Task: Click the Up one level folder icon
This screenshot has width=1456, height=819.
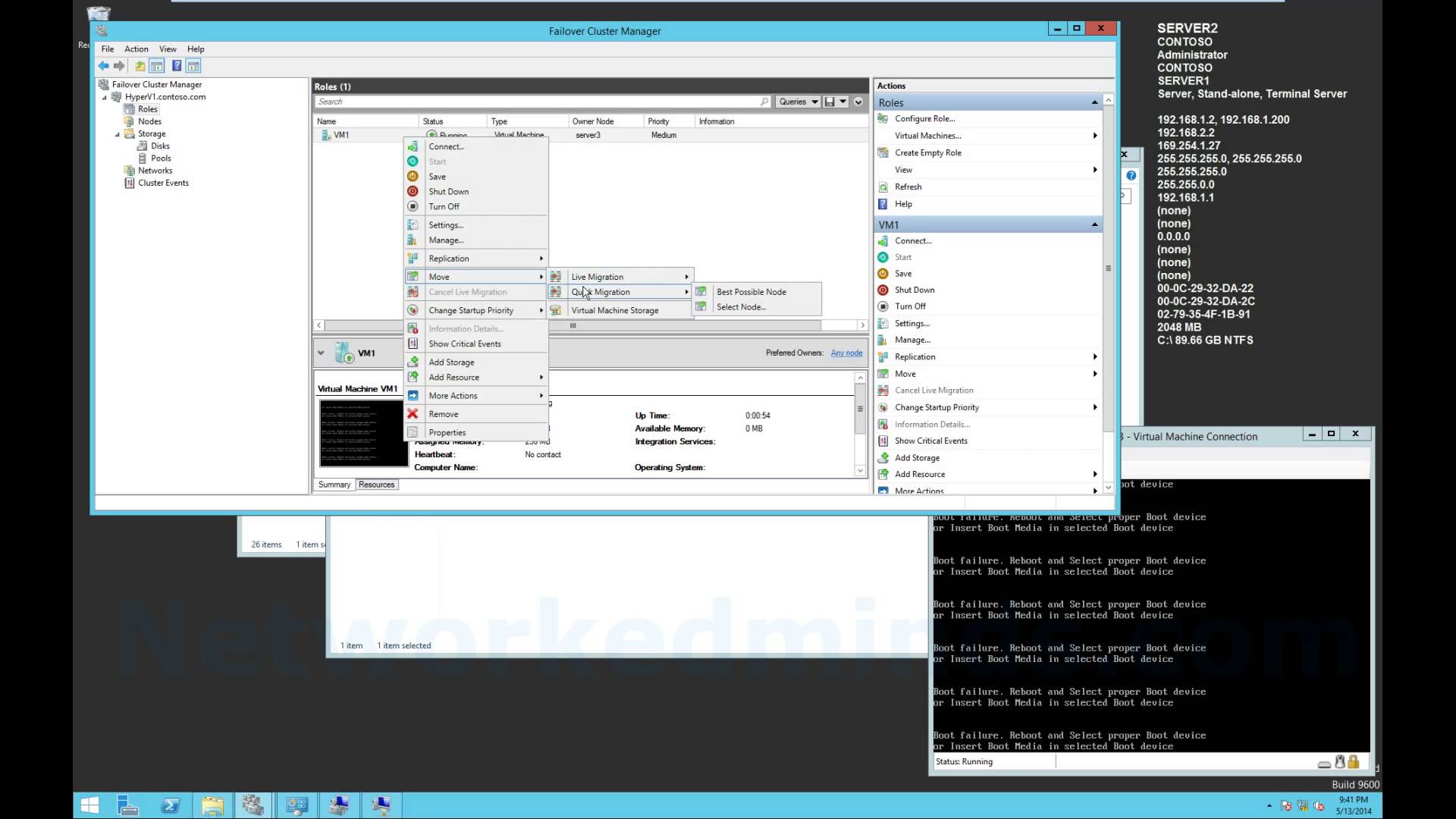Action: (x=140, y=66)
